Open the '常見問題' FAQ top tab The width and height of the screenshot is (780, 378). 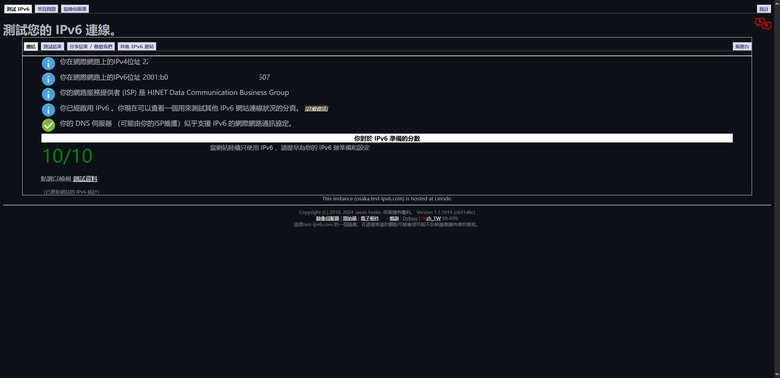click(x=46, y=9)
